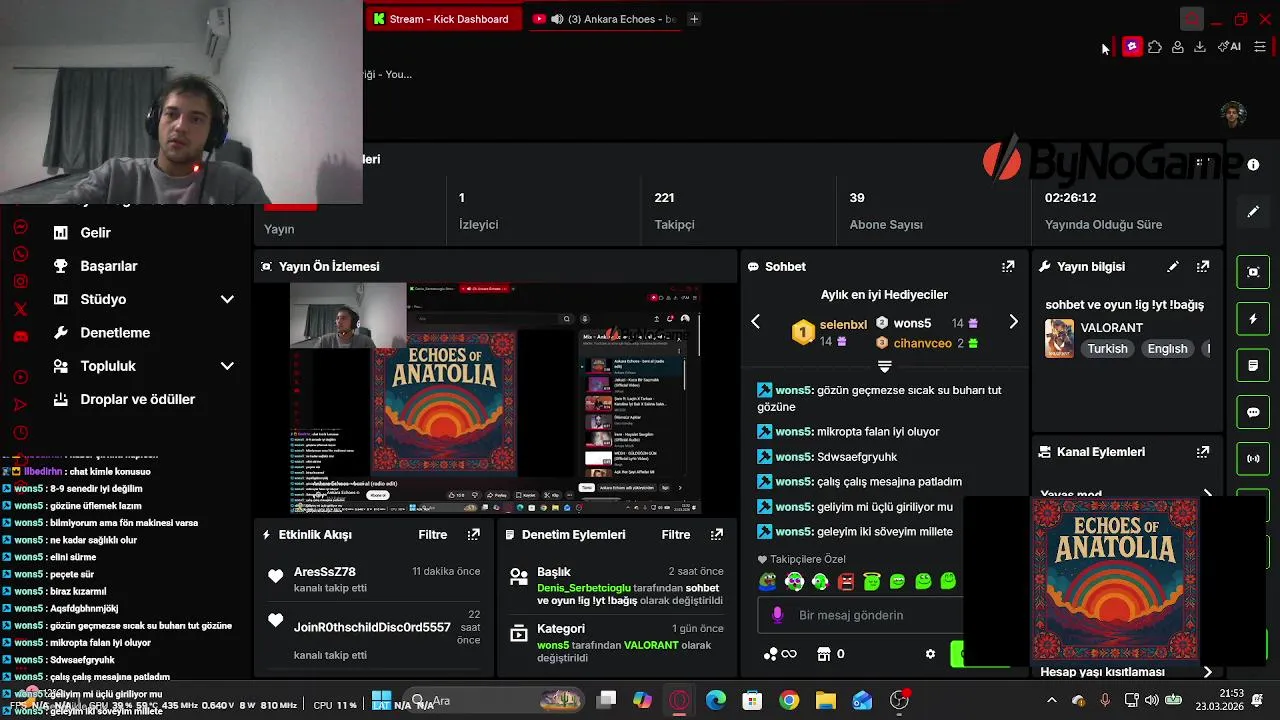1280x720 pixels.
Task: Open Windows Start menu
Action: pos(382,701)
